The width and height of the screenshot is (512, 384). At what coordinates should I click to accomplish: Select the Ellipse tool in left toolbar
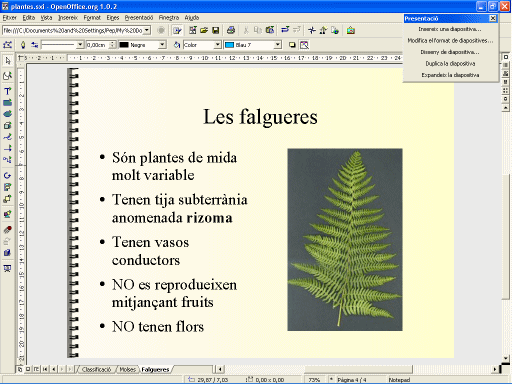click(7, 114)
